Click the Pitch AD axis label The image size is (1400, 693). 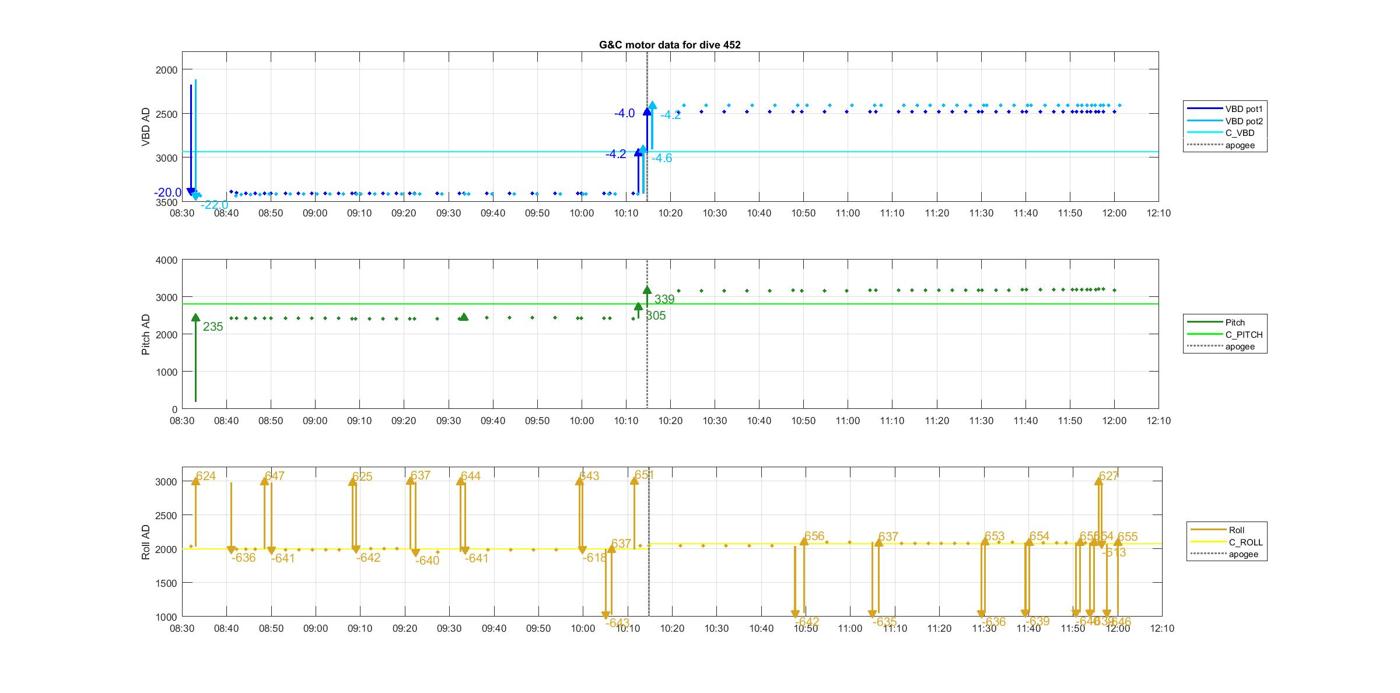(146, 334)
